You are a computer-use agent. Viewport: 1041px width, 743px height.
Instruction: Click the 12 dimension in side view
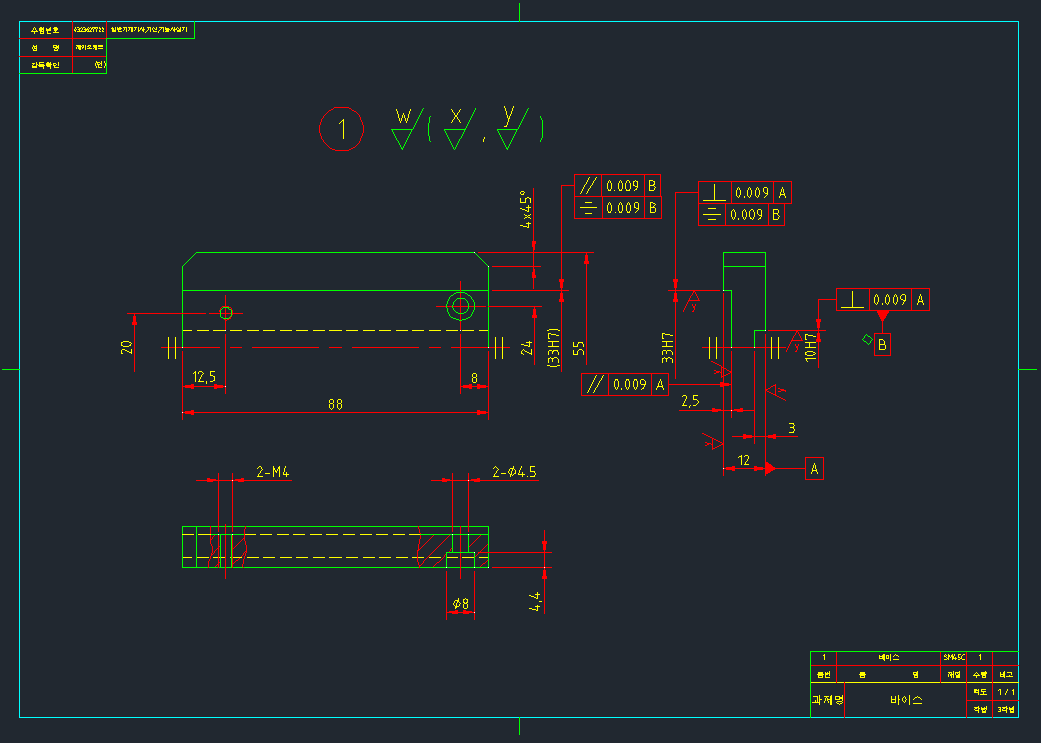point(744,460)
